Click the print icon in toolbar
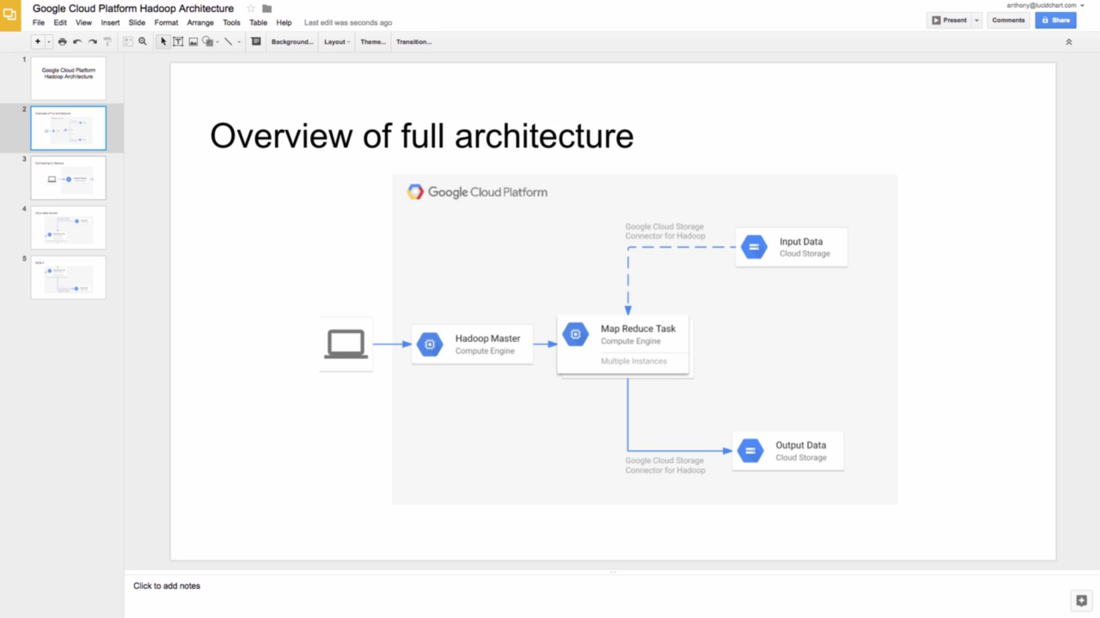This screenshot has height=618, width=1100. coord(62,42)
